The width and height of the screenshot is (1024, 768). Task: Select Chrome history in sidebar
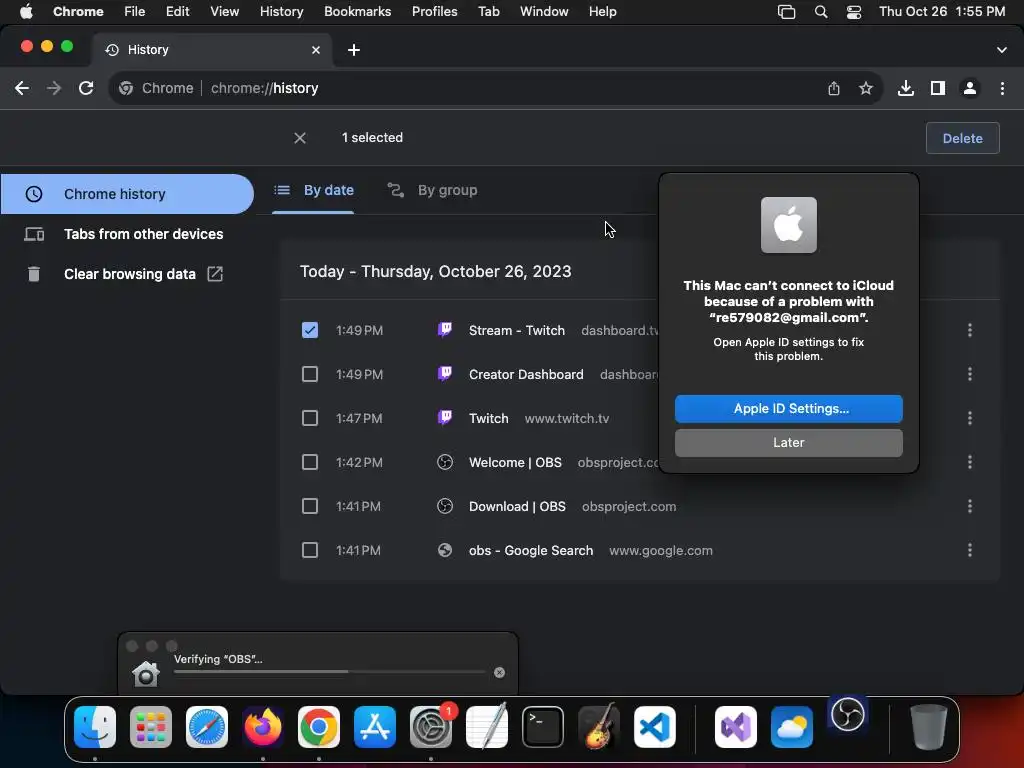[127, 194]
